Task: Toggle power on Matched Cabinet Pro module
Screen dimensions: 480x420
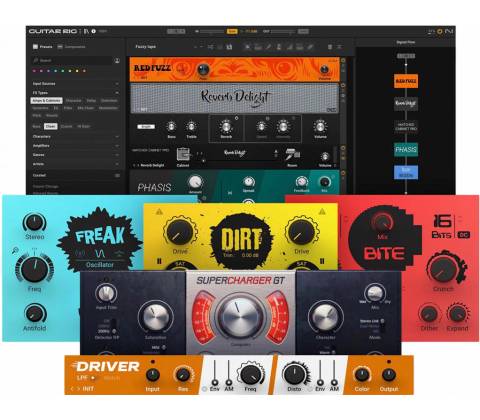Action: tap(343, 148)
